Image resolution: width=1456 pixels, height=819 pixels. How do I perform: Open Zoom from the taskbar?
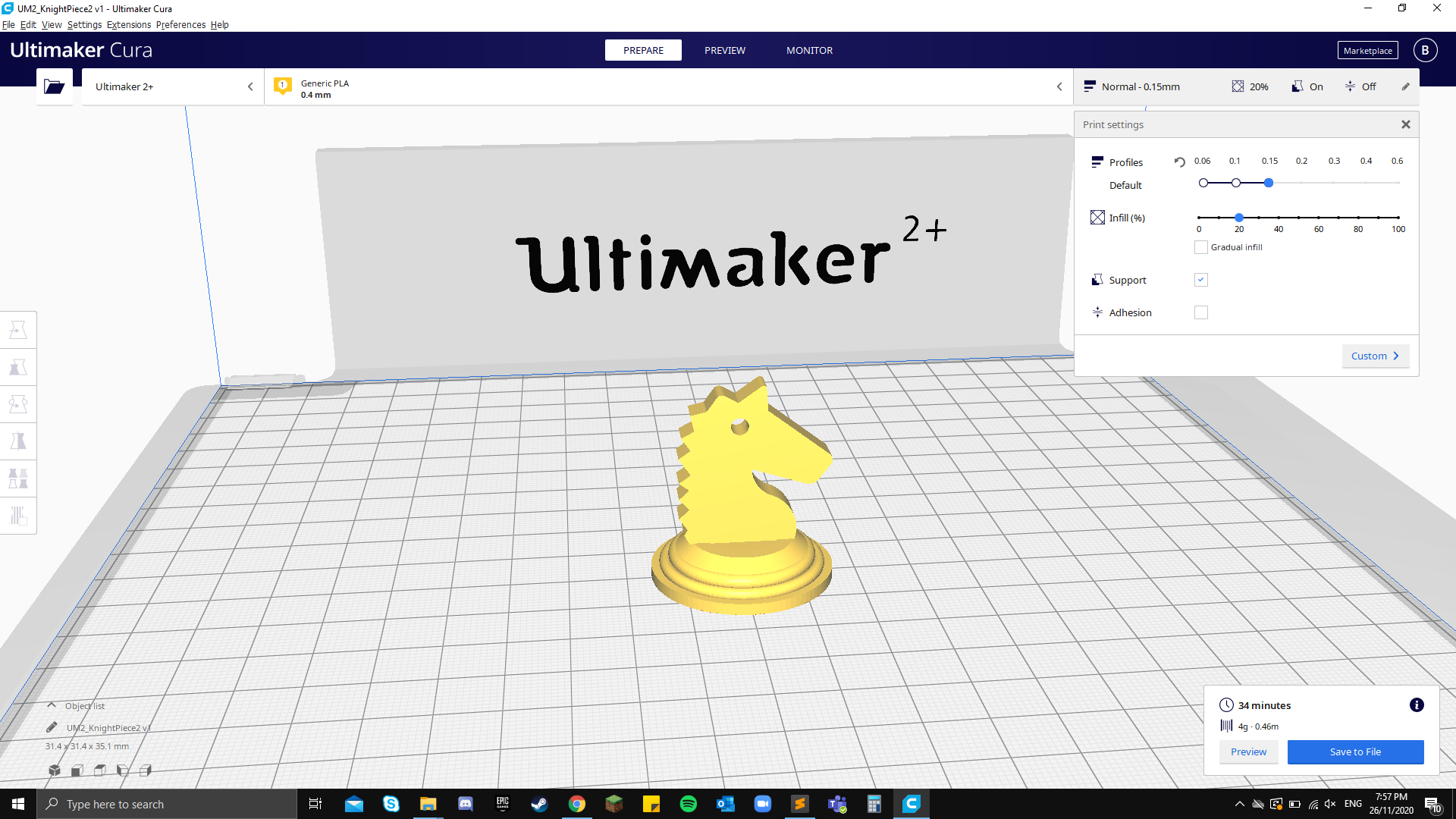[763, 804]
